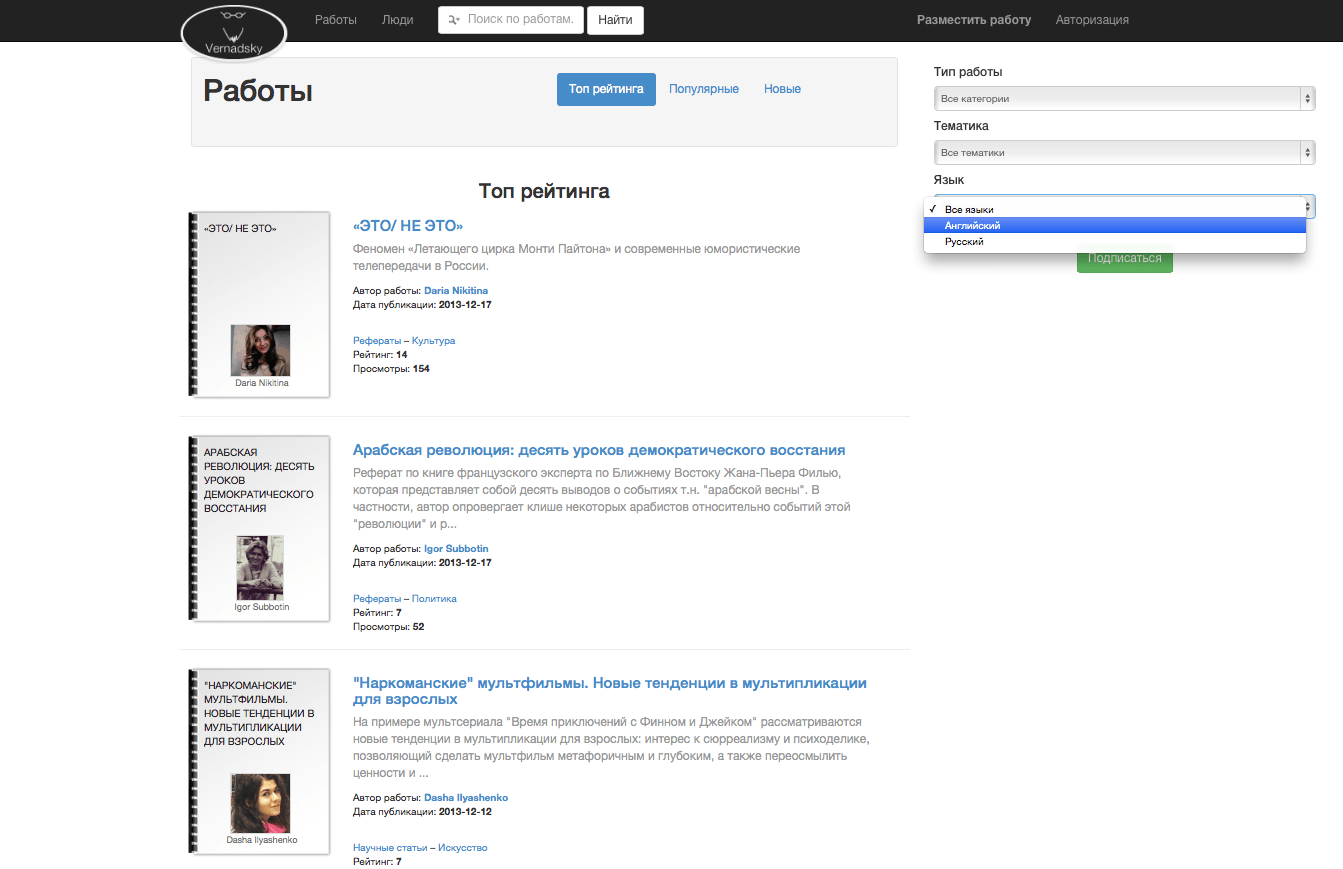Open Daria Nikitina's avatar photo
Screen dimensions: 1343x869
click(260, 350)
